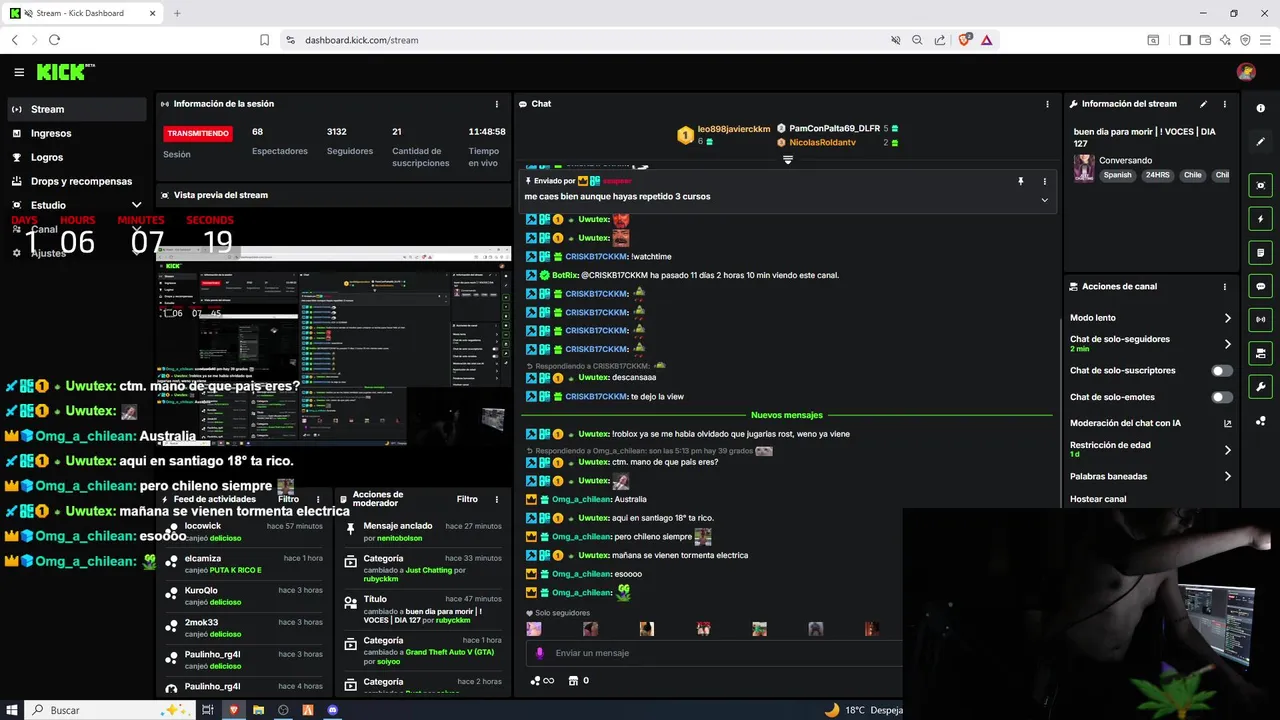
Task: Bookmark page with address bar bookmark icon
Action: (264, 40)
